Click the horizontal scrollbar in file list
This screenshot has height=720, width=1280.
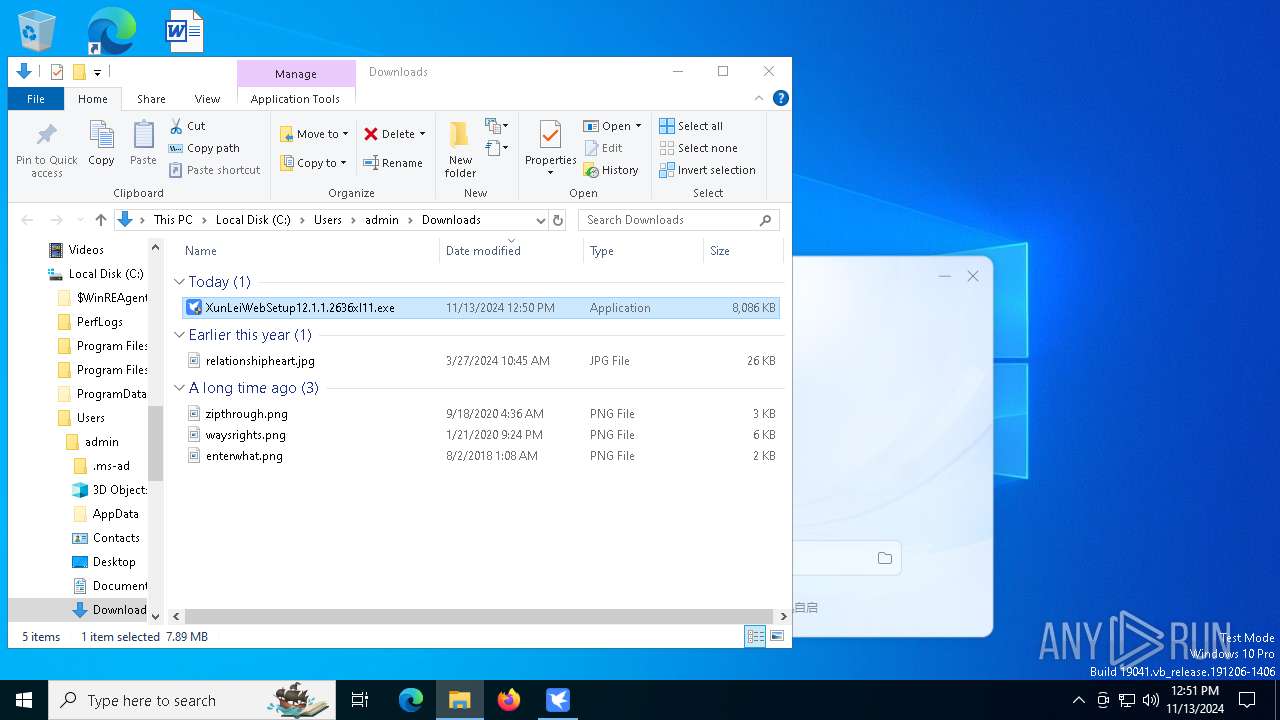pos(479,617)
